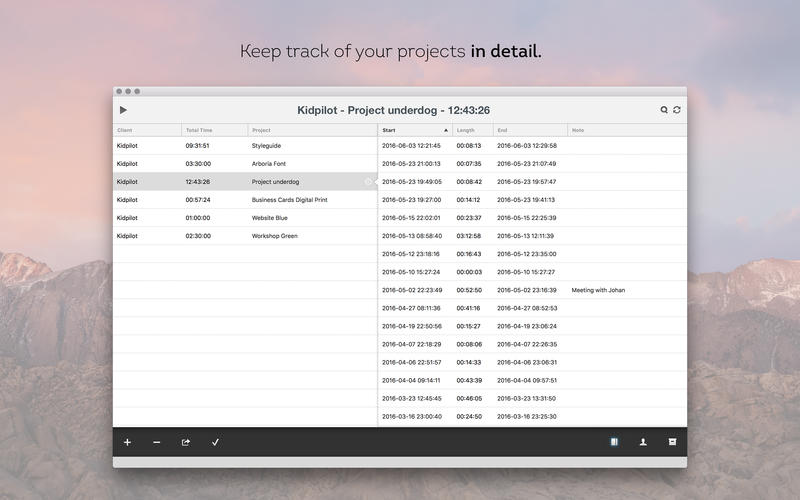Image resolution: width=800 pixels, height=500 pixels.
Task: Select the Arboria Font project row
Action: point(269,164)
